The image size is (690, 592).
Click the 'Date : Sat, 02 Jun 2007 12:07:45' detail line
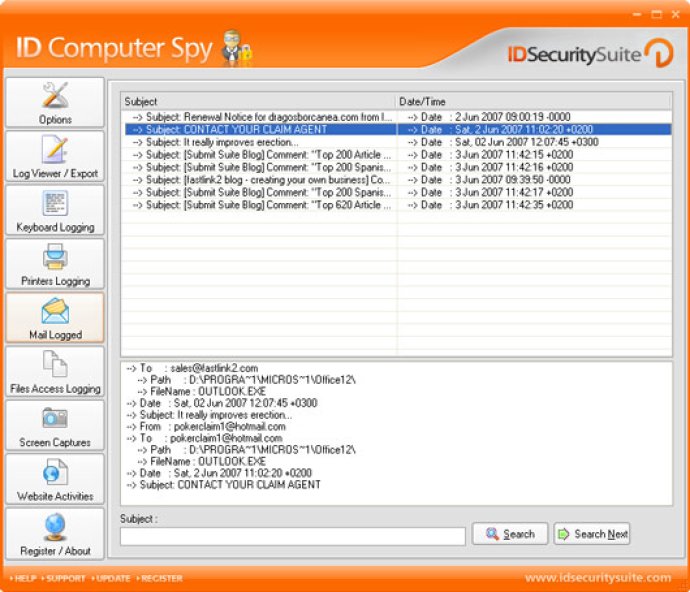pos(222,403)
